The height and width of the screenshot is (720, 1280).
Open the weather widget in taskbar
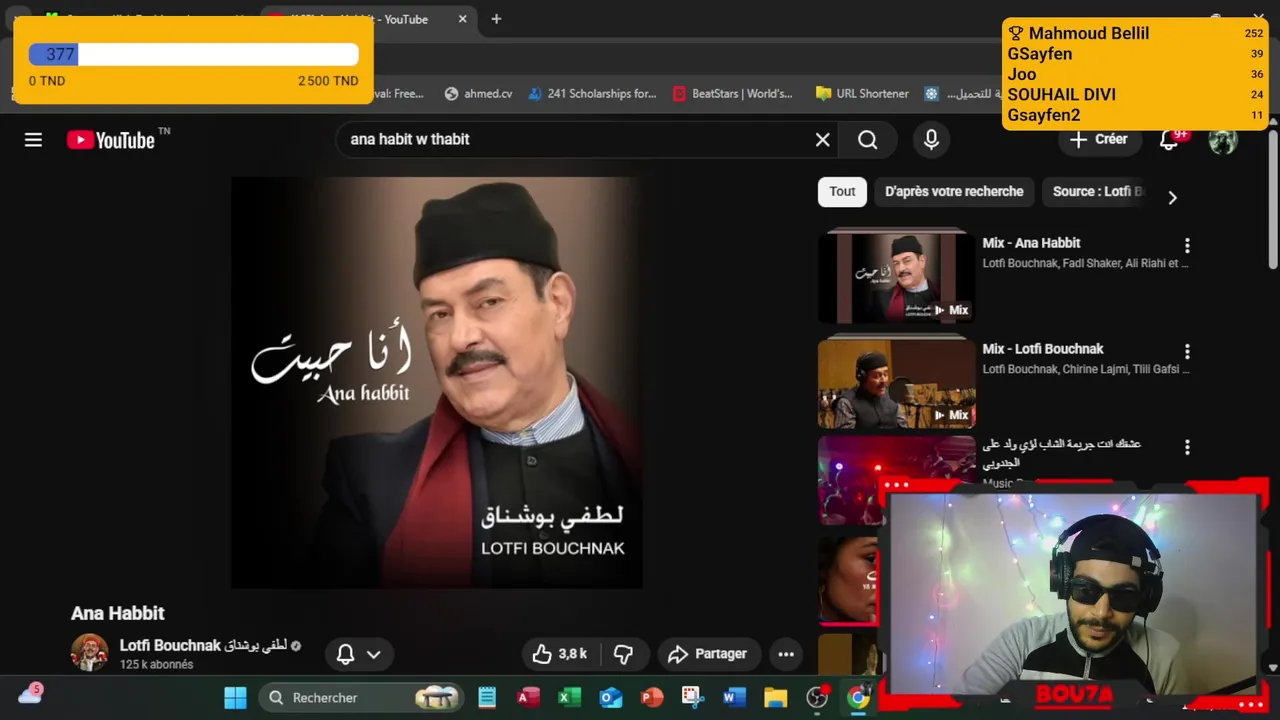pyautogui.click(x=30, y=694)
